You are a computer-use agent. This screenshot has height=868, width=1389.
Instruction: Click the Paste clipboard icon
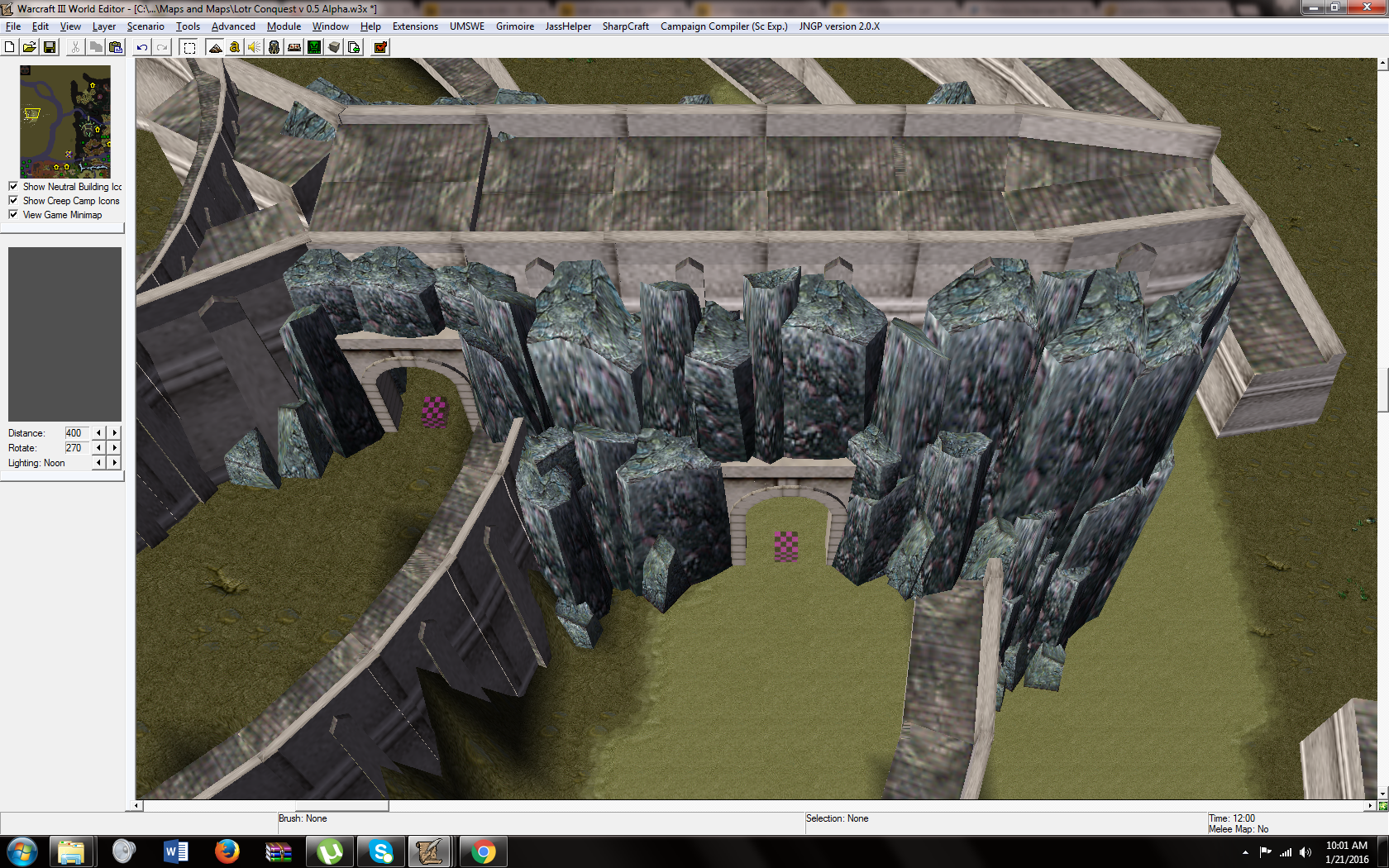point(116,47)
